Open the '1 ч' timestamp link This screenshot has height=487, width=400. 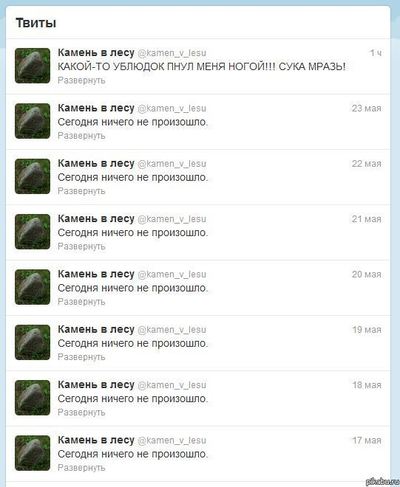pyautogui.click(x=376, y=53)
